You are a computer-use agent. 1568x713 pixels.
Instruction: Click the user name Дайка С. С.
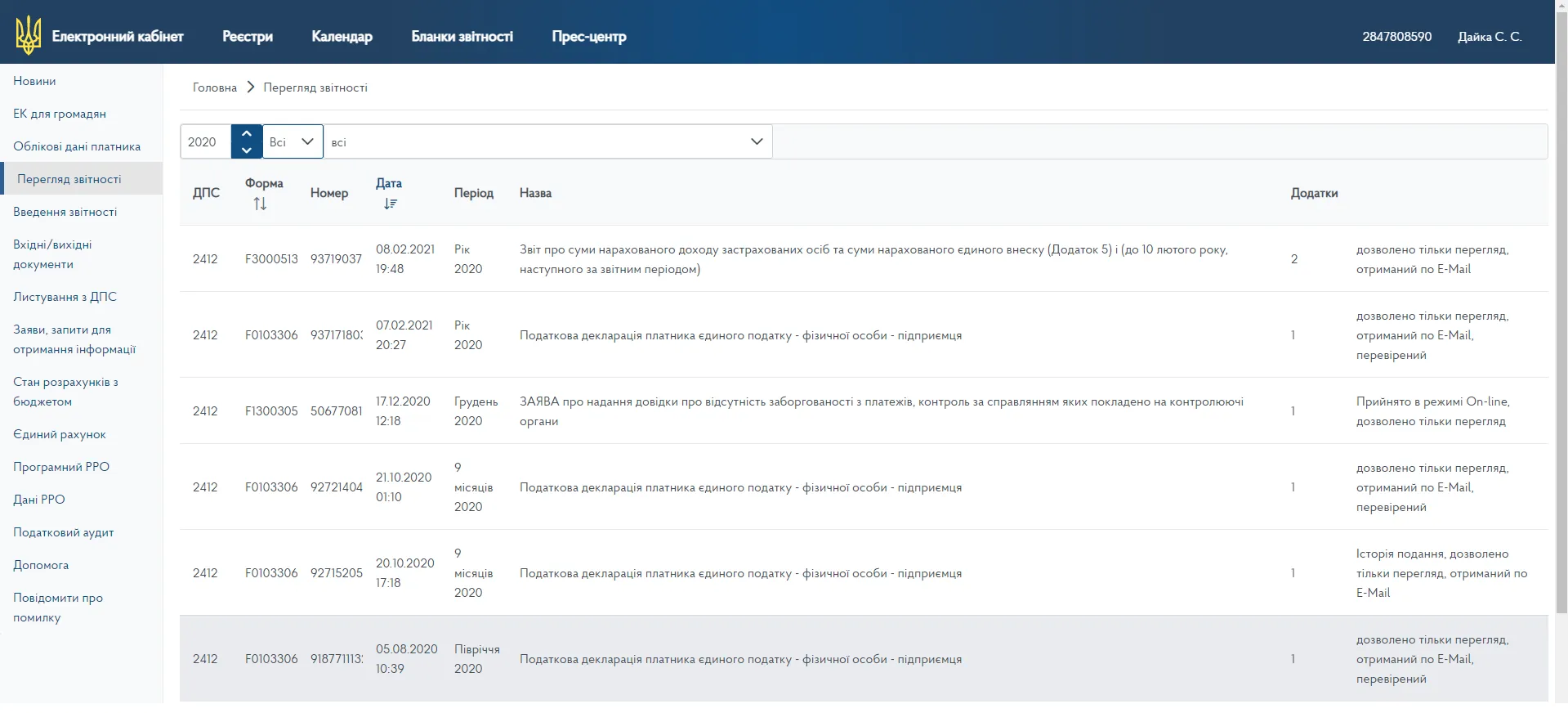point(1490,36)
